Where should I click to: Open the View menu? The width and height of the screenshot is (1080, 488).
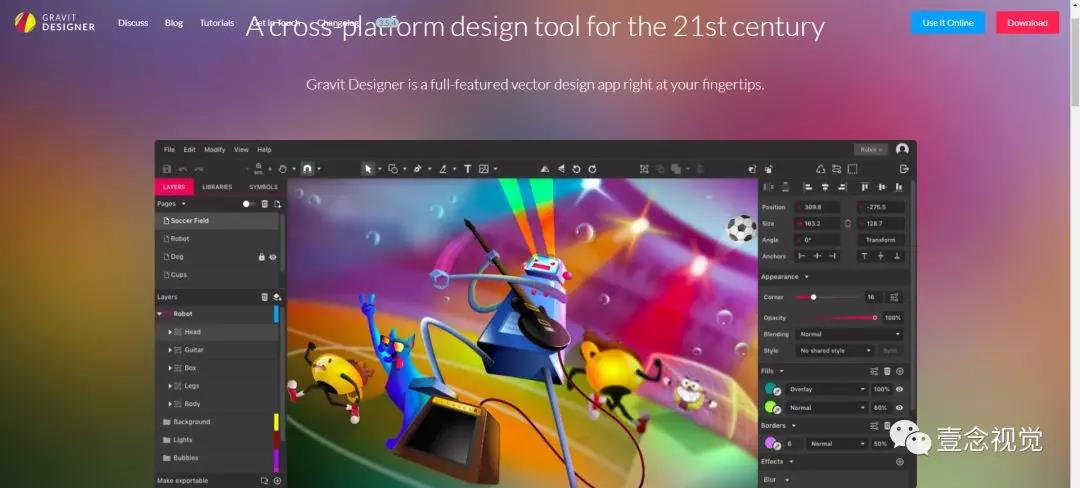coord(241,149)
